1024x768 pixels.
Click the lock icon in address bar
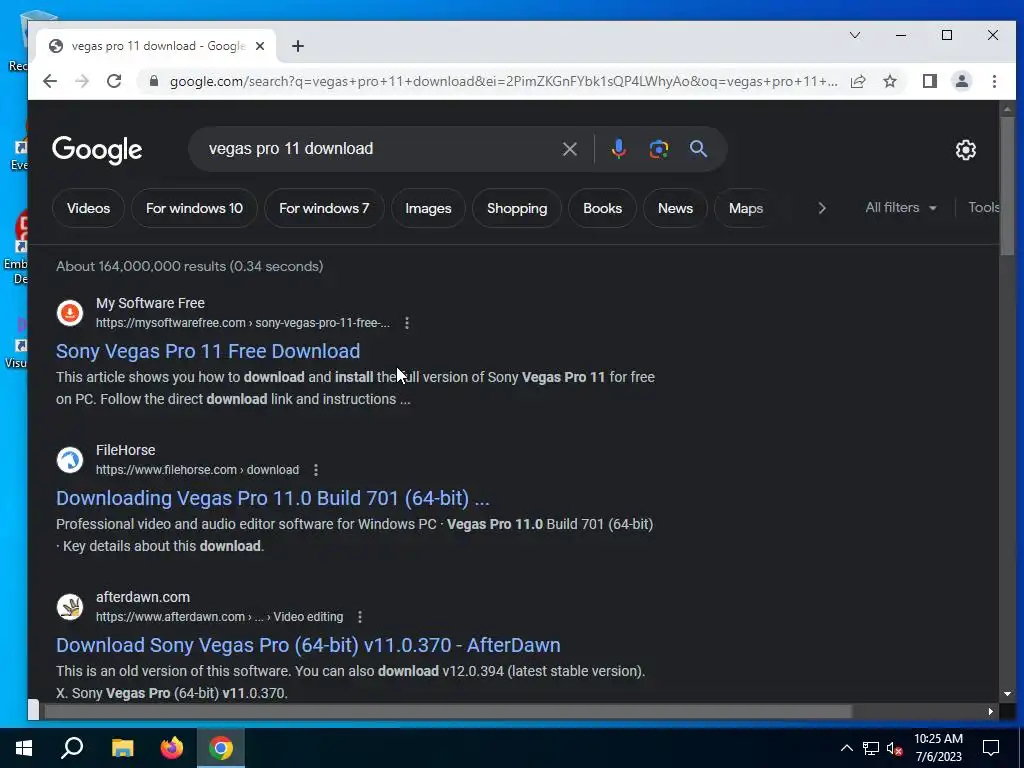tap(154, 81)
